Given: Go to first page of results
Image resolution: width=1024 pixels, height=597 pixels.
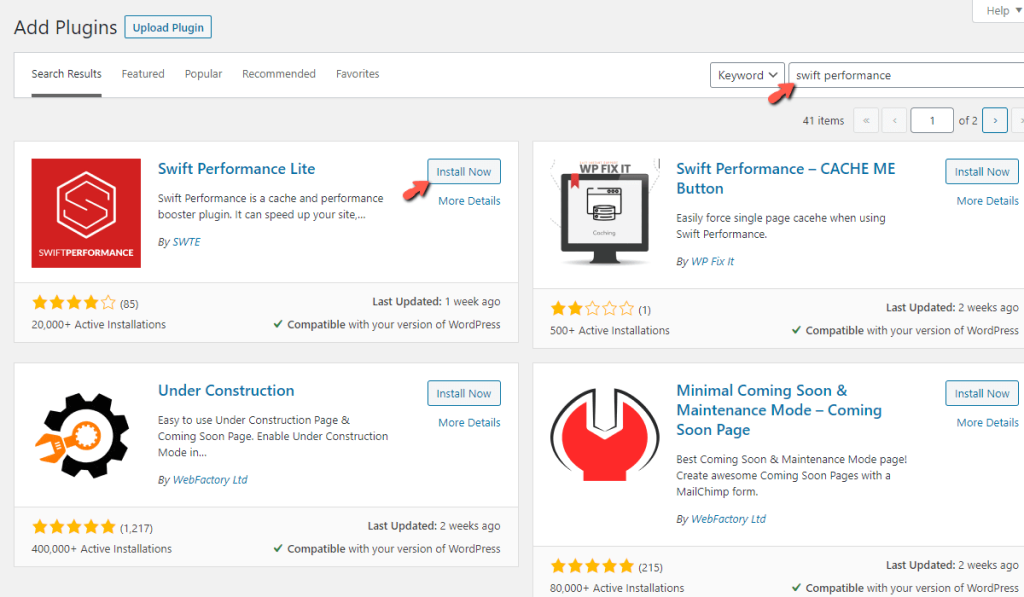Looking at the screenshot, I should 866,120.
